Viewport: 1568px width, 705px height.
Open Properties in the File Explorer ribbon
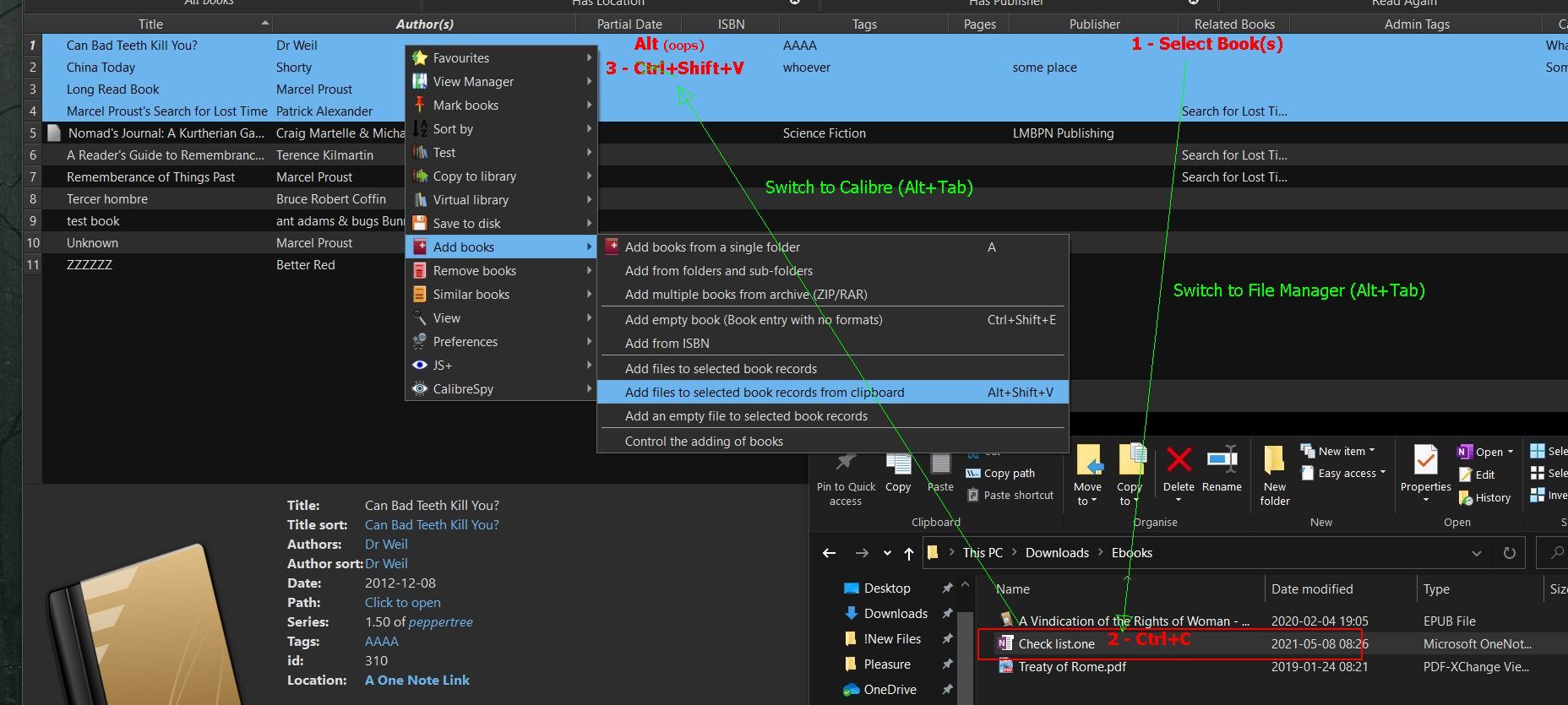[1426, 473]
